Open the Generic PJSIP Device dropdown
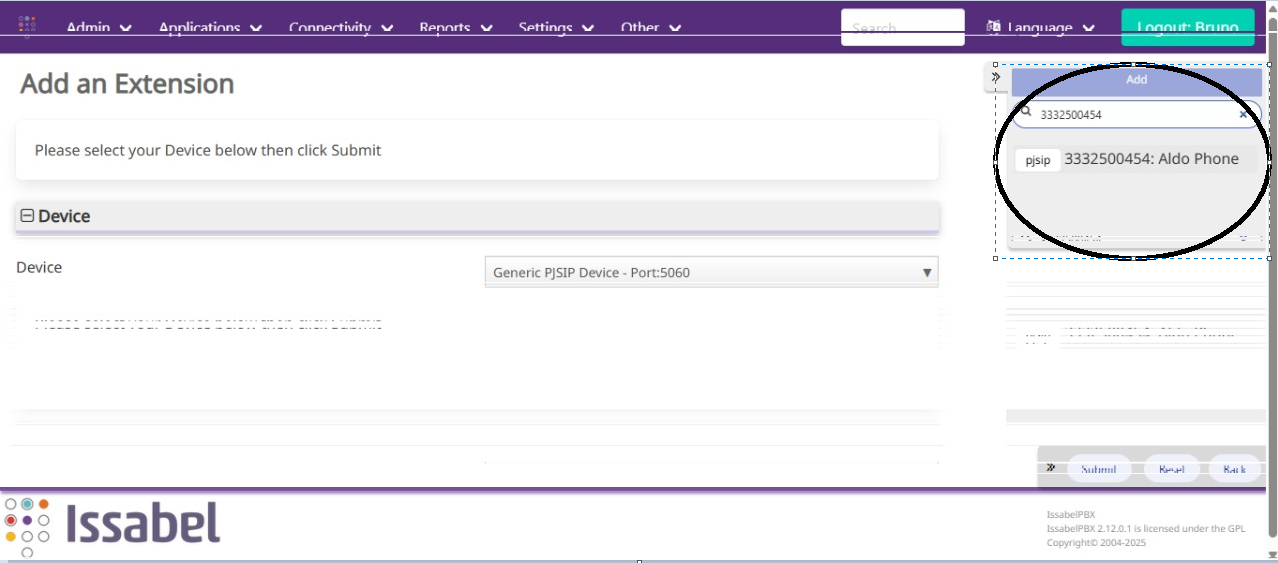Viewport: 1278px width, 563px height. click(x=711, y=272)
